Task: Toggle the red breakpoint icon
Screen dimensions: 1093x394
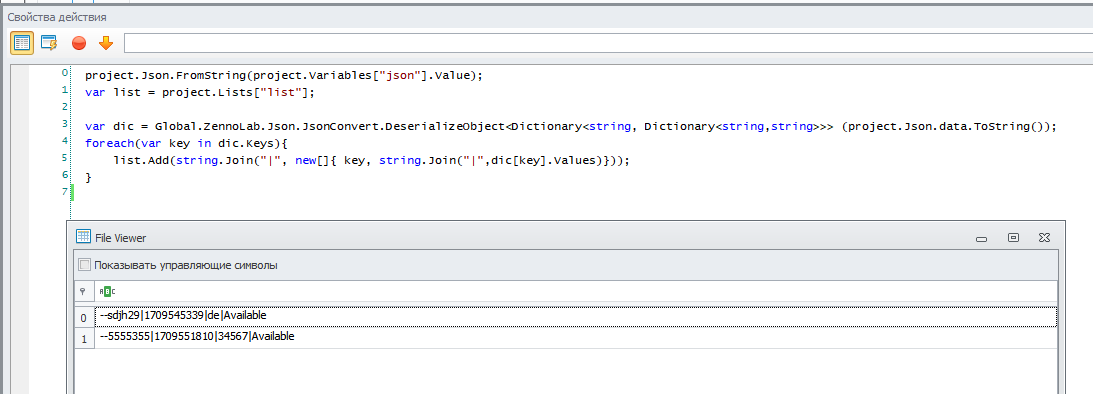Action: (79, 43)
